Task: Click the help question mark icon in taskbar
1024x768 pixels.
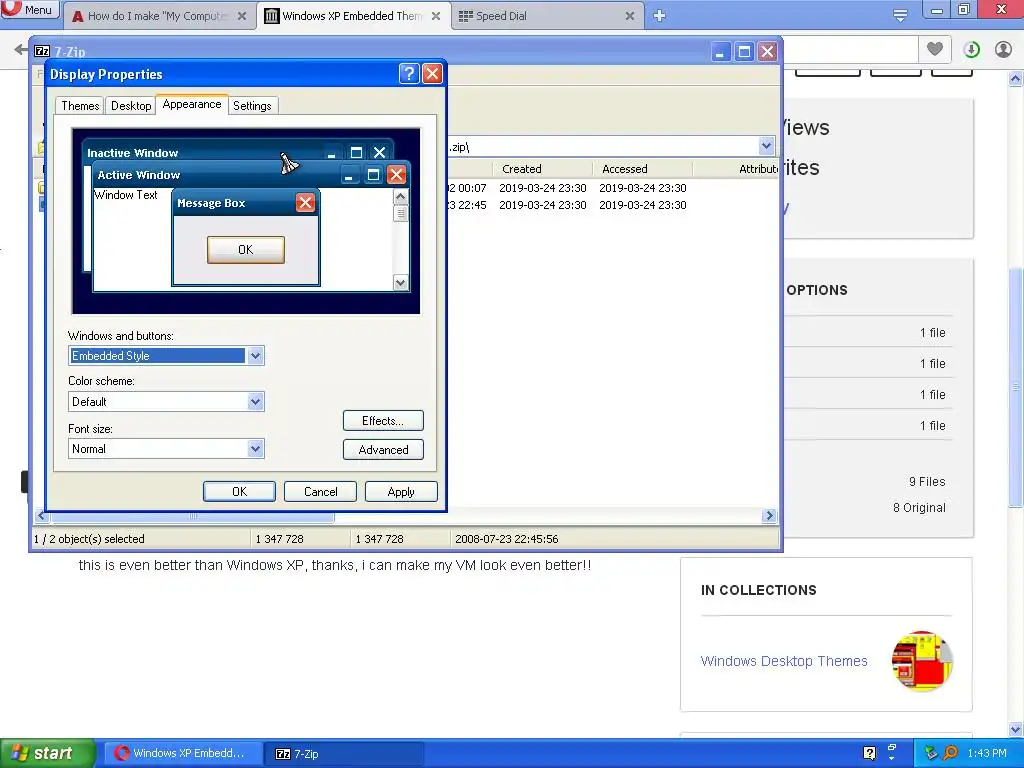Action: (x=869, y=753)
